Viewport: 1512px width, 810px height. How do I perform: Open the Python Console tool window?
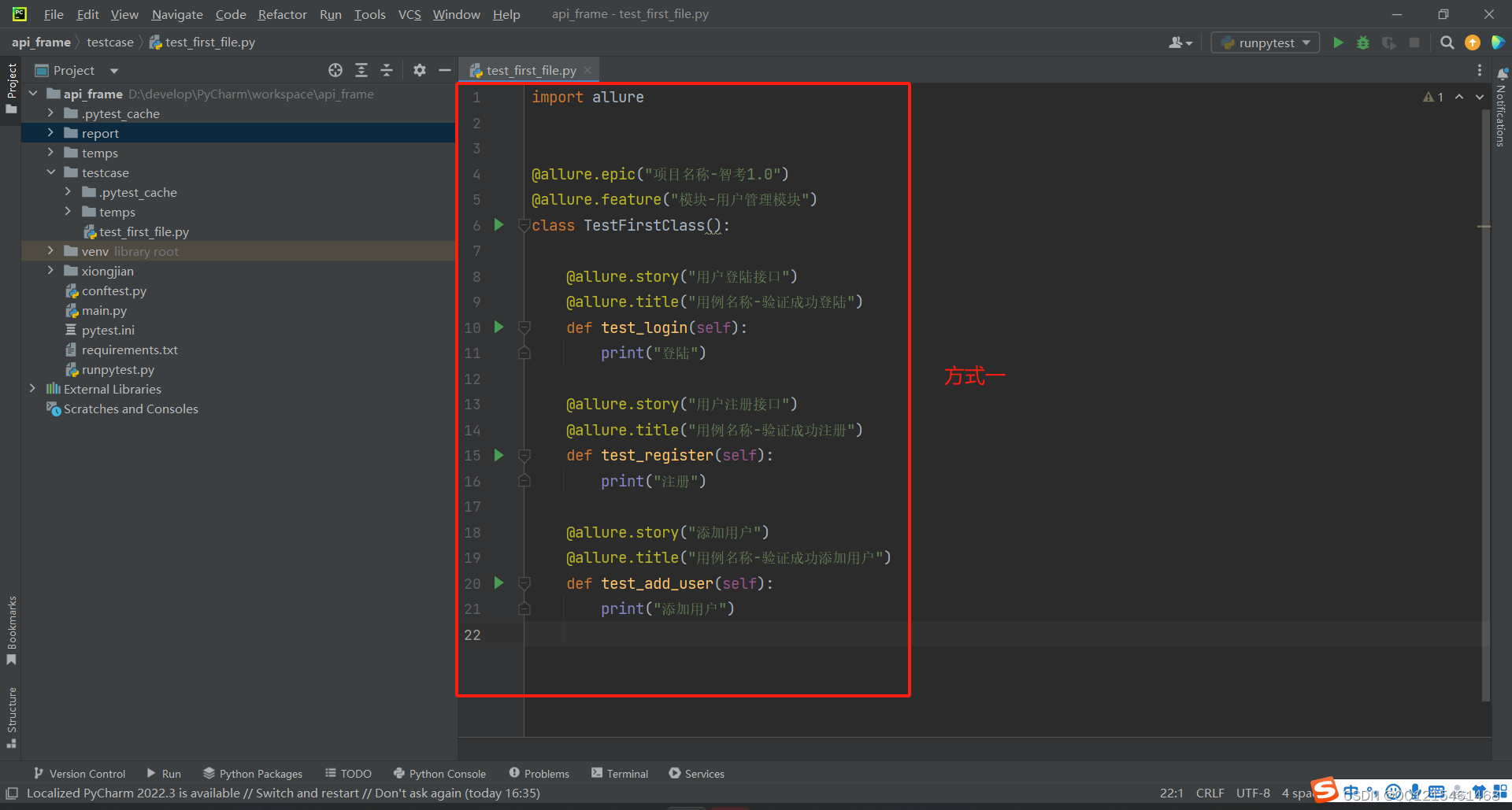click(x=439, y=774)
